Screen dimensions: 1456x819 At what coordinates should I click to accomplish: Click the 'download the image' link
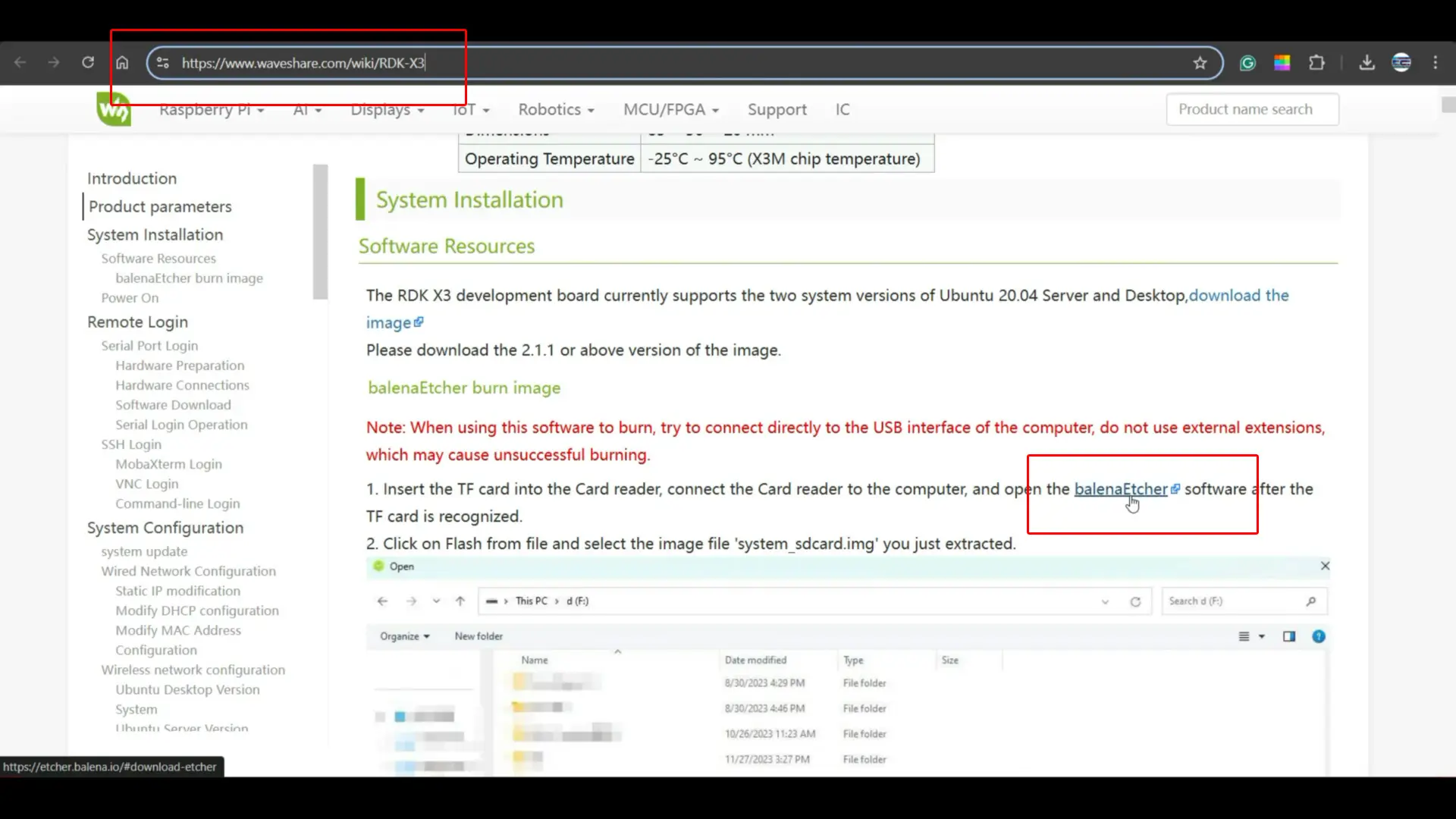[1238, 296]
